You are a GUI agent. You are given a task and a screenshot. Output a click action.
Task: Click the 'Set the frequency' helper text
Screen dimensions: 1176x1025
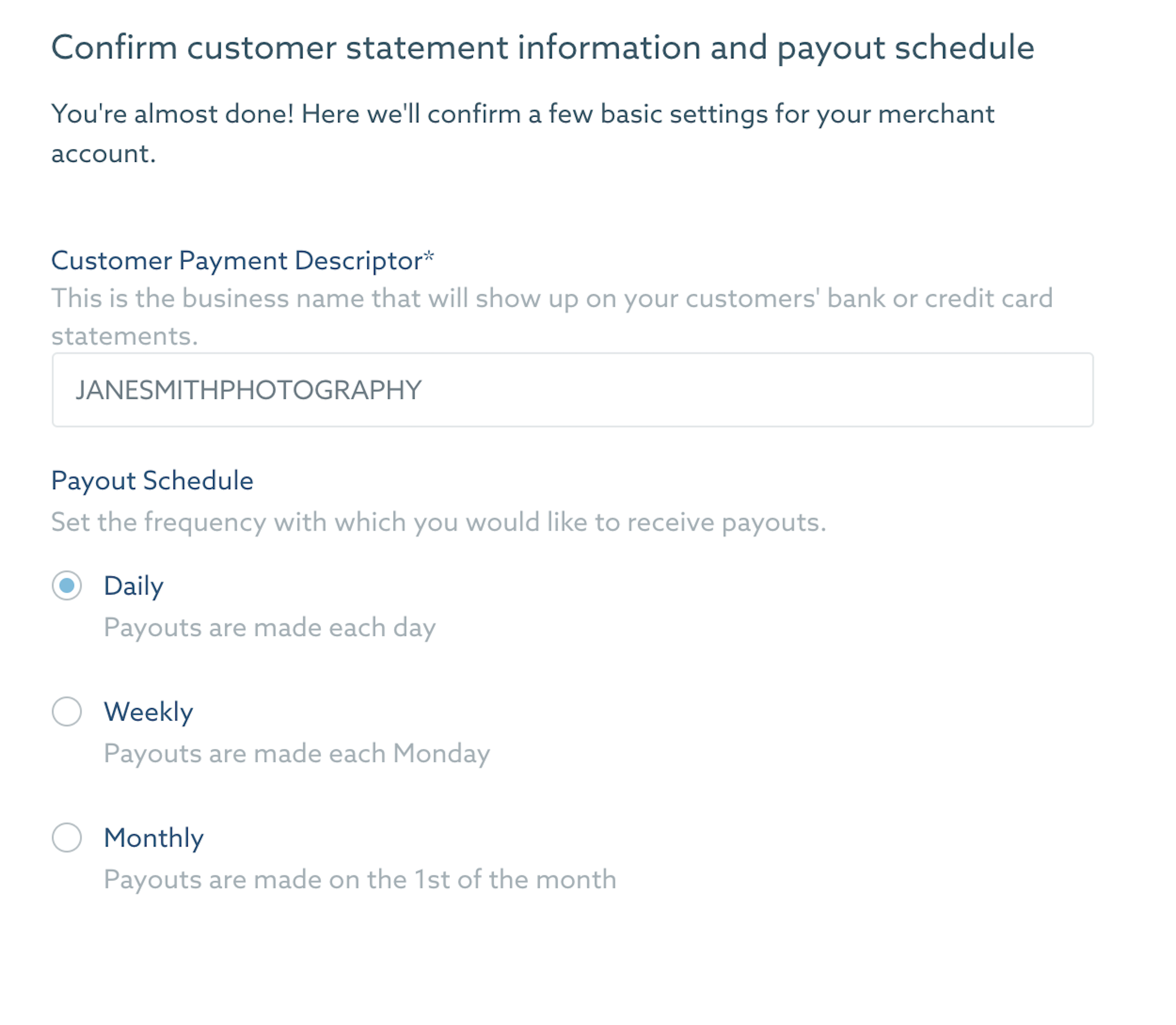[439, 523]
